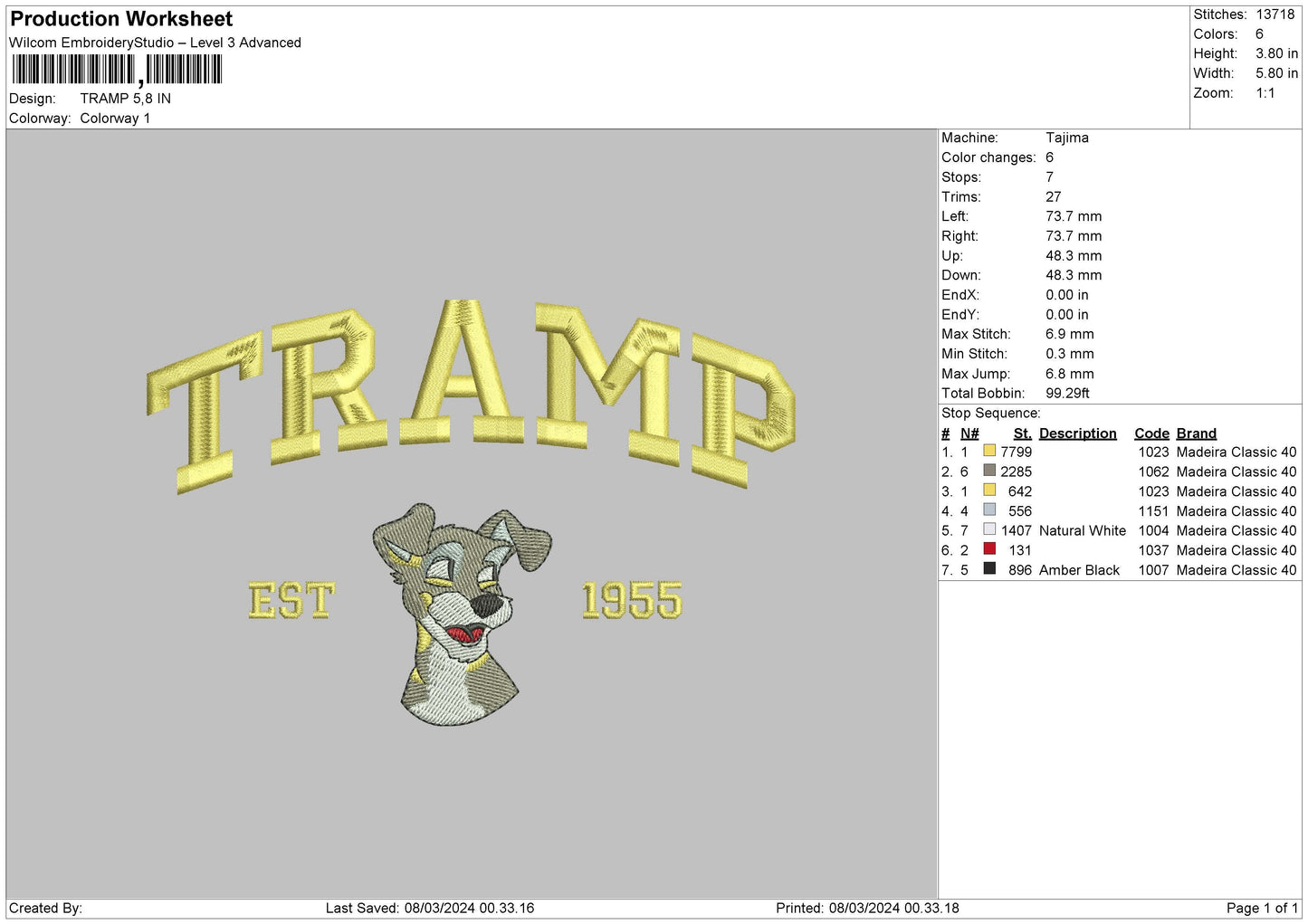This screenshot has width=1308, height=924.
Task: Click the Tramp dog embroidery image
Action: tap(462, 614)
